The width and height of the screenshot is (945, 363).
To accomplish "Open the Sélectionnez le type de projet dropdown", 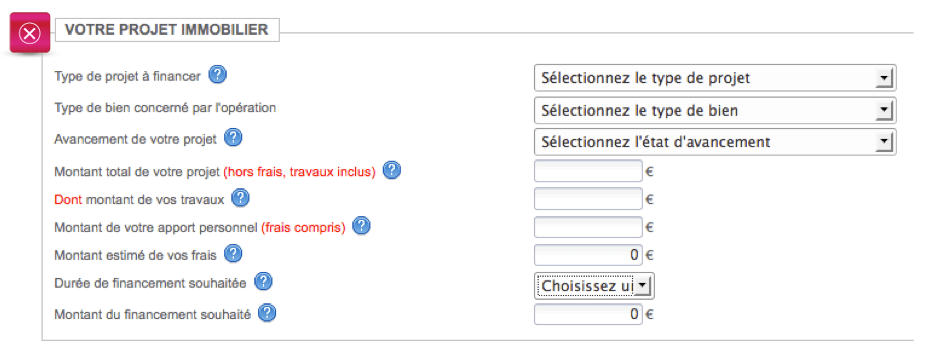I will tap(715, 78).
